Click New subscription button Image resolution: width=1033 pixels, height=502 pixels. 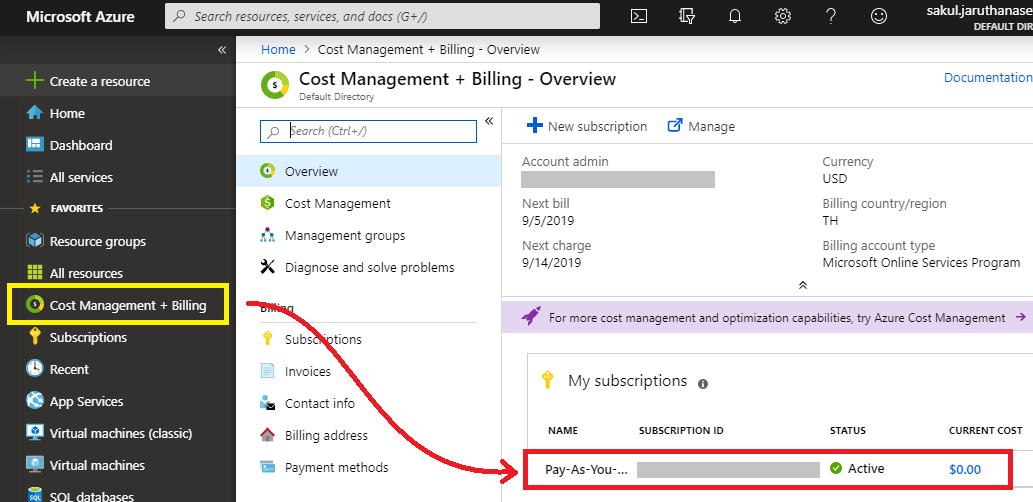(587, 126)
